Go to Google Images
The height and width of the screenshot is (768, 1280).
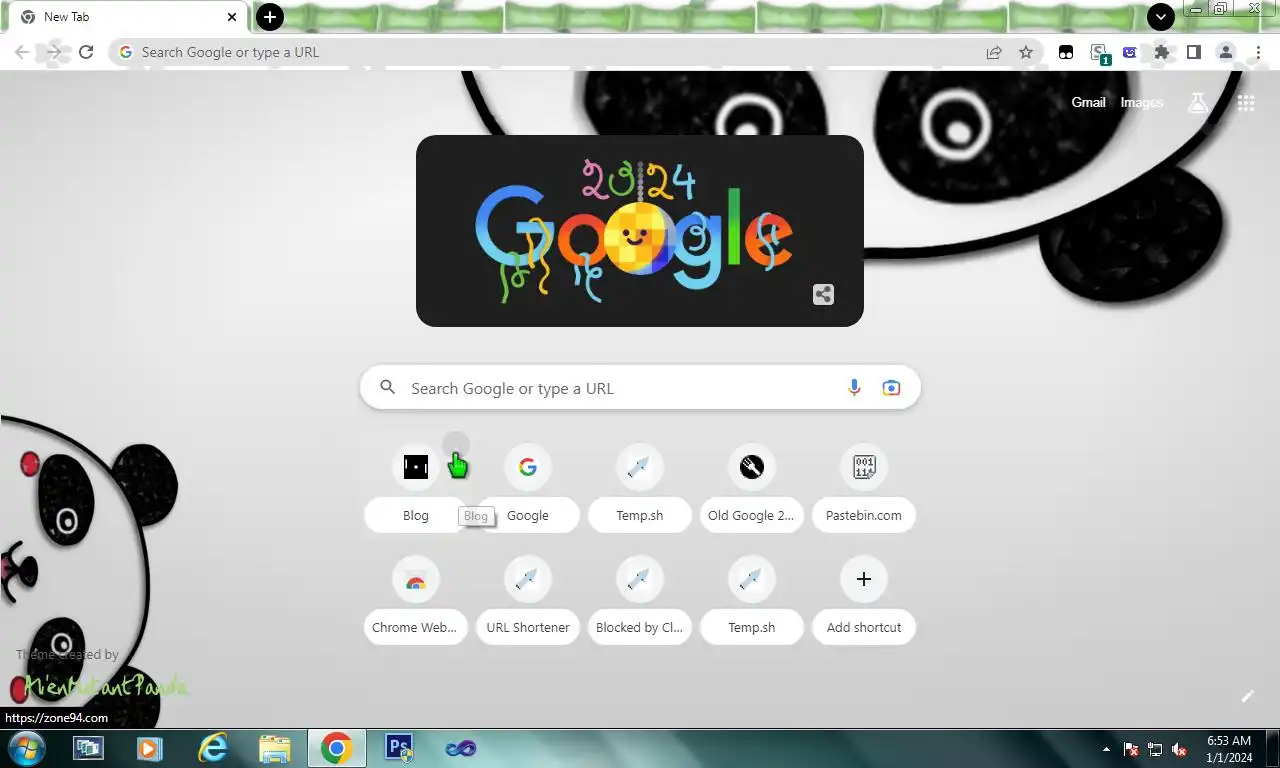[1141, 102]
